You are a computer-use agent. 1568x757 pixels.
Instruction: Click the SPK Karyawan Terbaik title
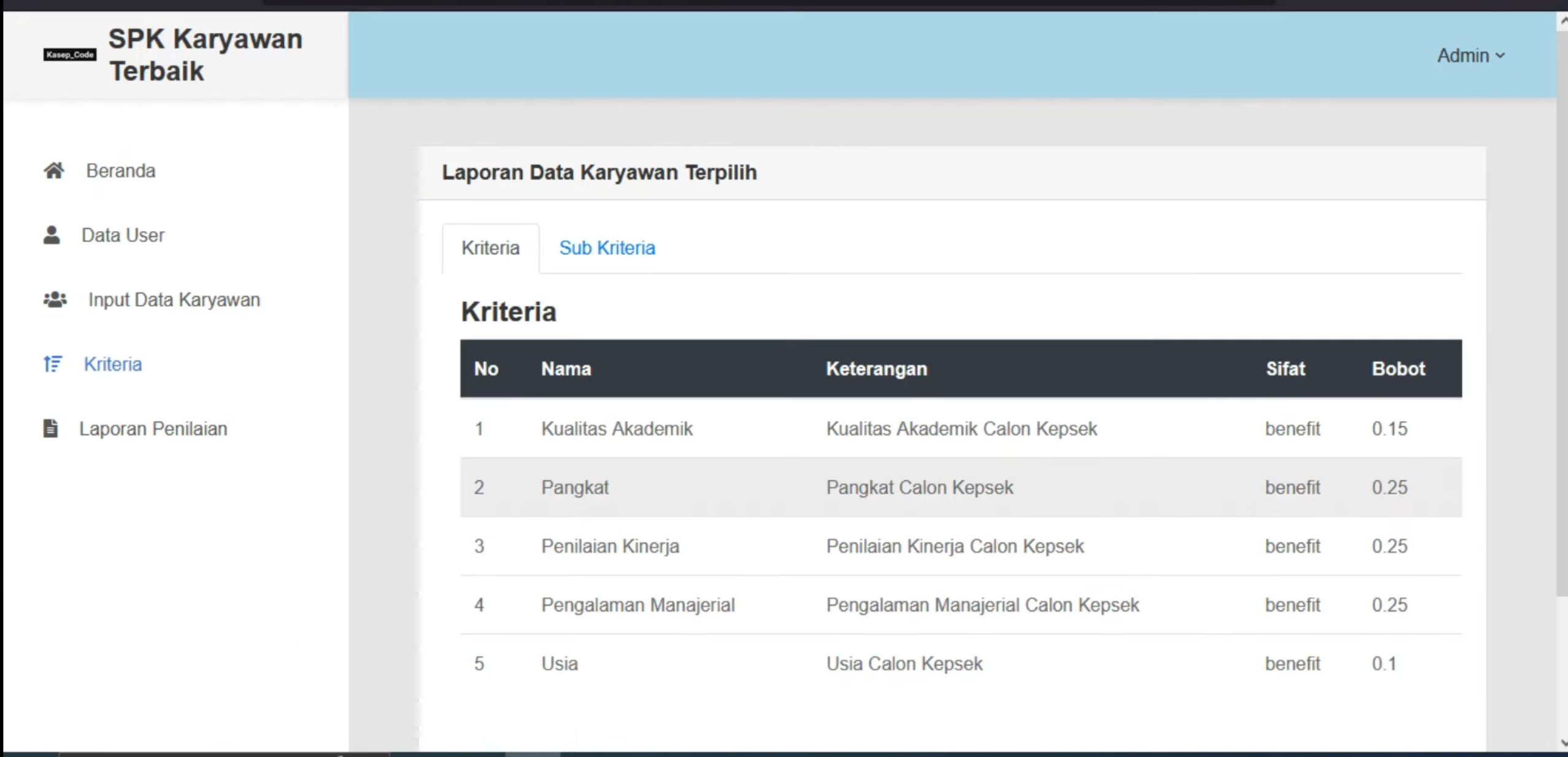click(206, 55)
